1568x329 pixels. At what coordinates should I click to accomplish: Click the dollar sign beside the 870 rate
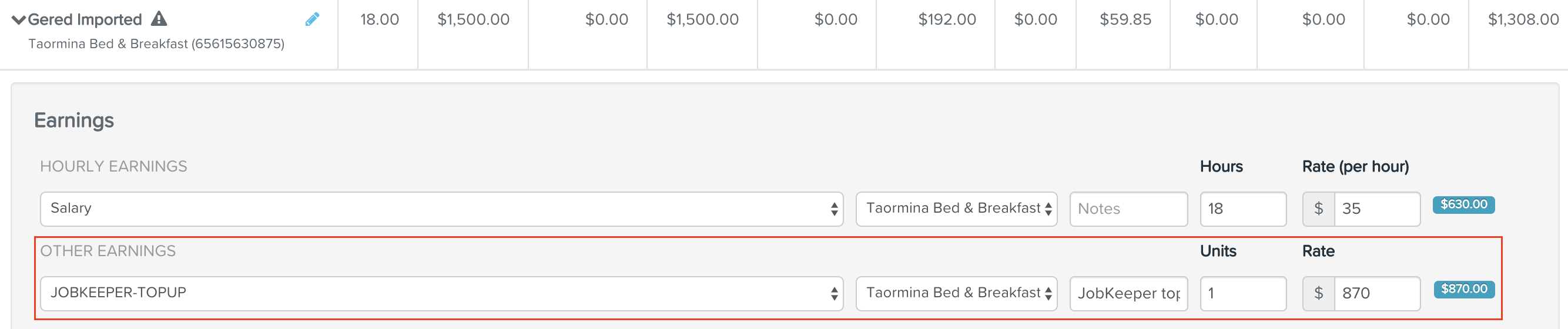[x=1318, y=293]
